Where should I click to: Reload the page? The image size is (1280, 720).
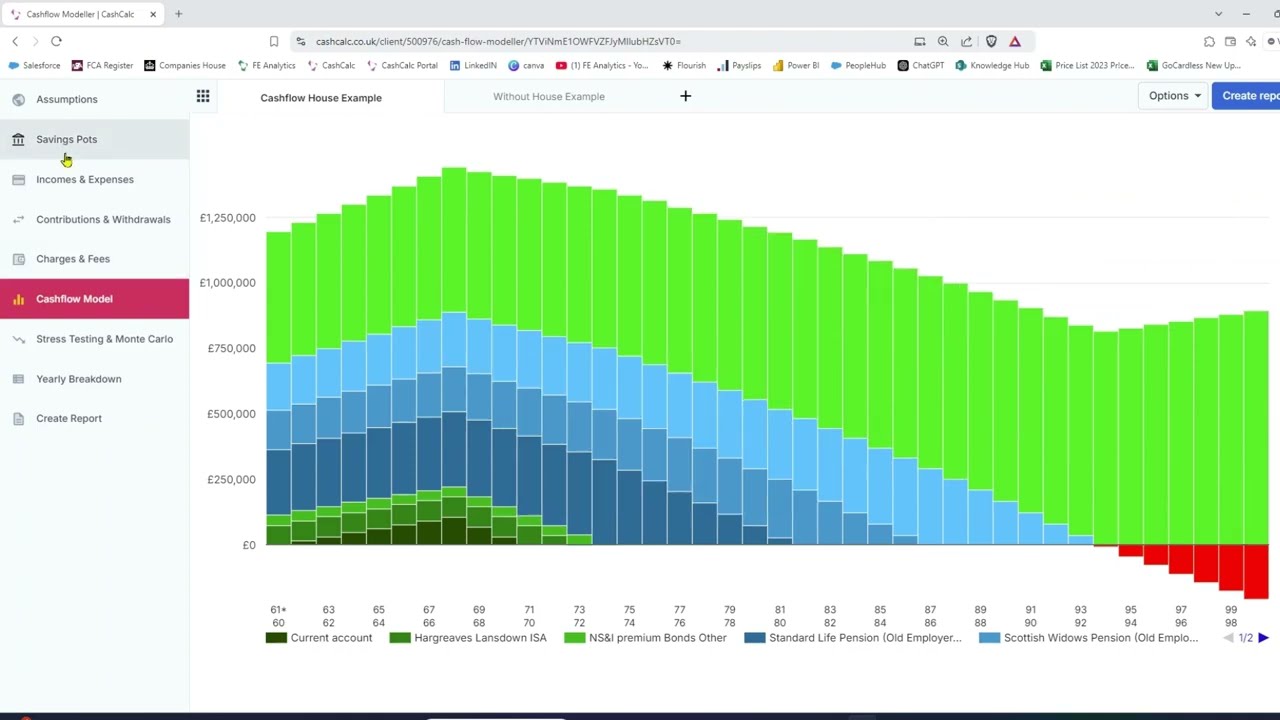click(x=56, y=41)
